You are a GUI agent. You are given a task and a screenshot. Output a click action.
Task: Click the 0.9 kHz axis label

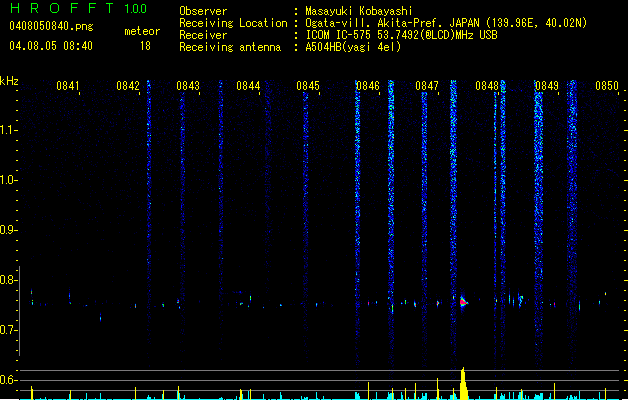point(8,230)
